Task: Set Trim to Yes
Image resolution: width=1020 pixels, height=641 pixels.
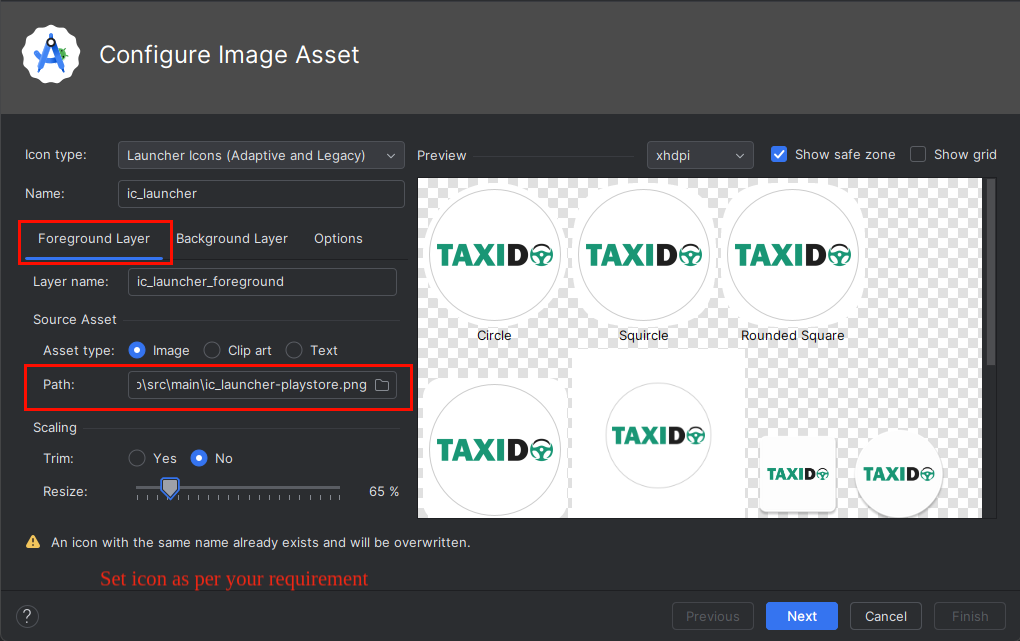Action: (x=137, y=458)
